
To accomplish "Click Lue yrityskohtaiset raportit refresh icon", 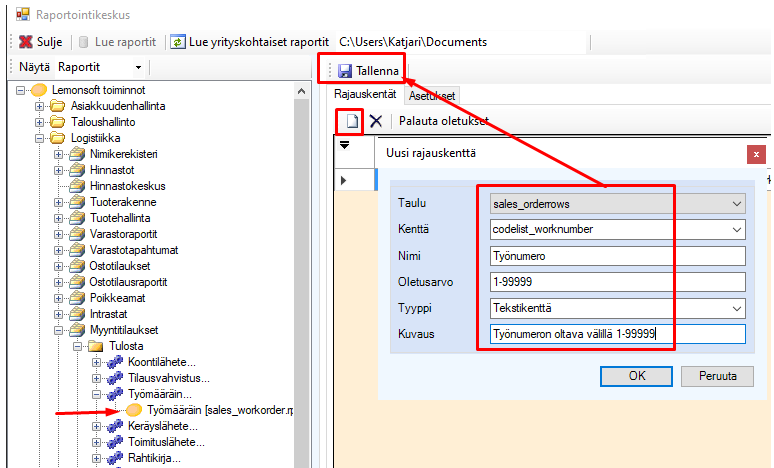I will [x=178, y=42].
